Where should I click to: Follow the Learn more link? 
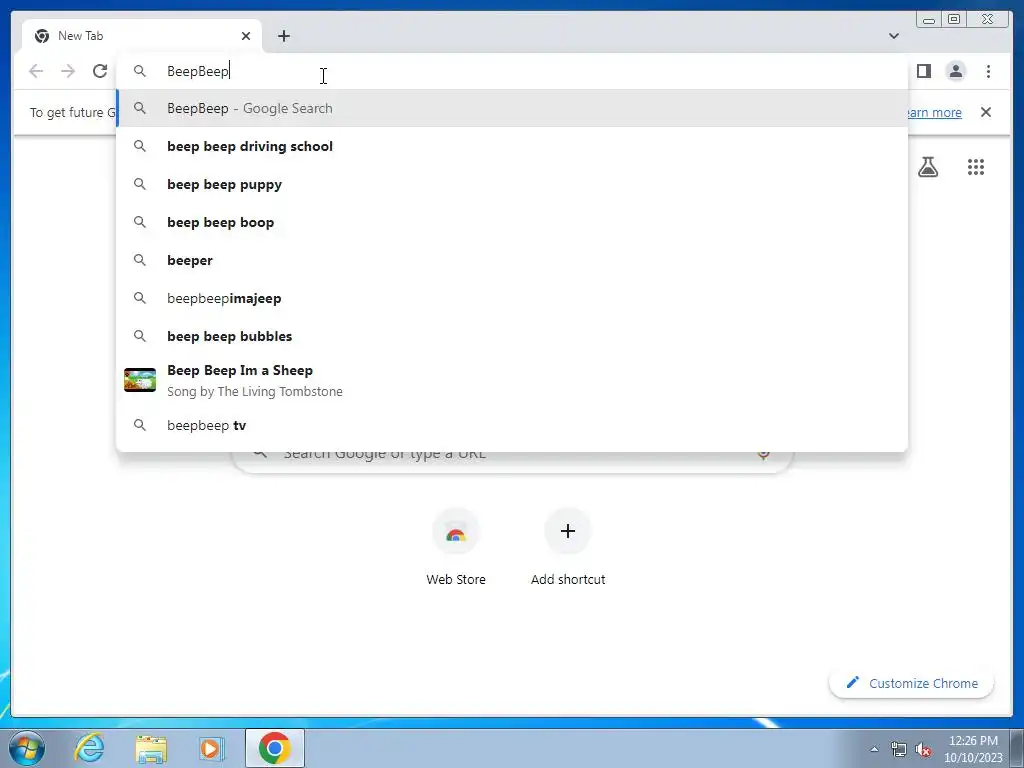[x=935, y=112]
